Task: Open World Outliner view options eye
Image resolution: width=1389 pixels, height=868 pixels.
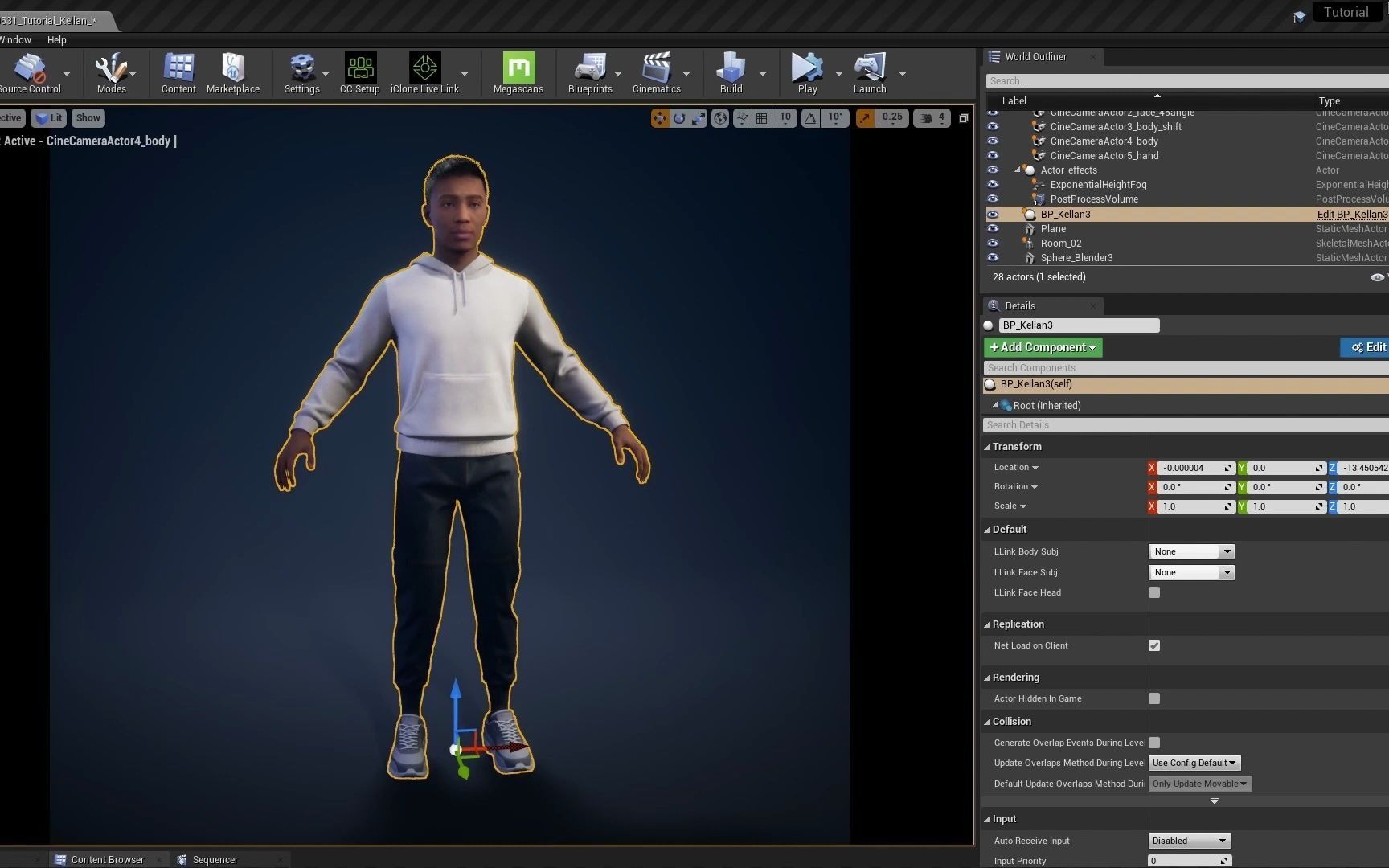Action: (x=1378, y=277)
